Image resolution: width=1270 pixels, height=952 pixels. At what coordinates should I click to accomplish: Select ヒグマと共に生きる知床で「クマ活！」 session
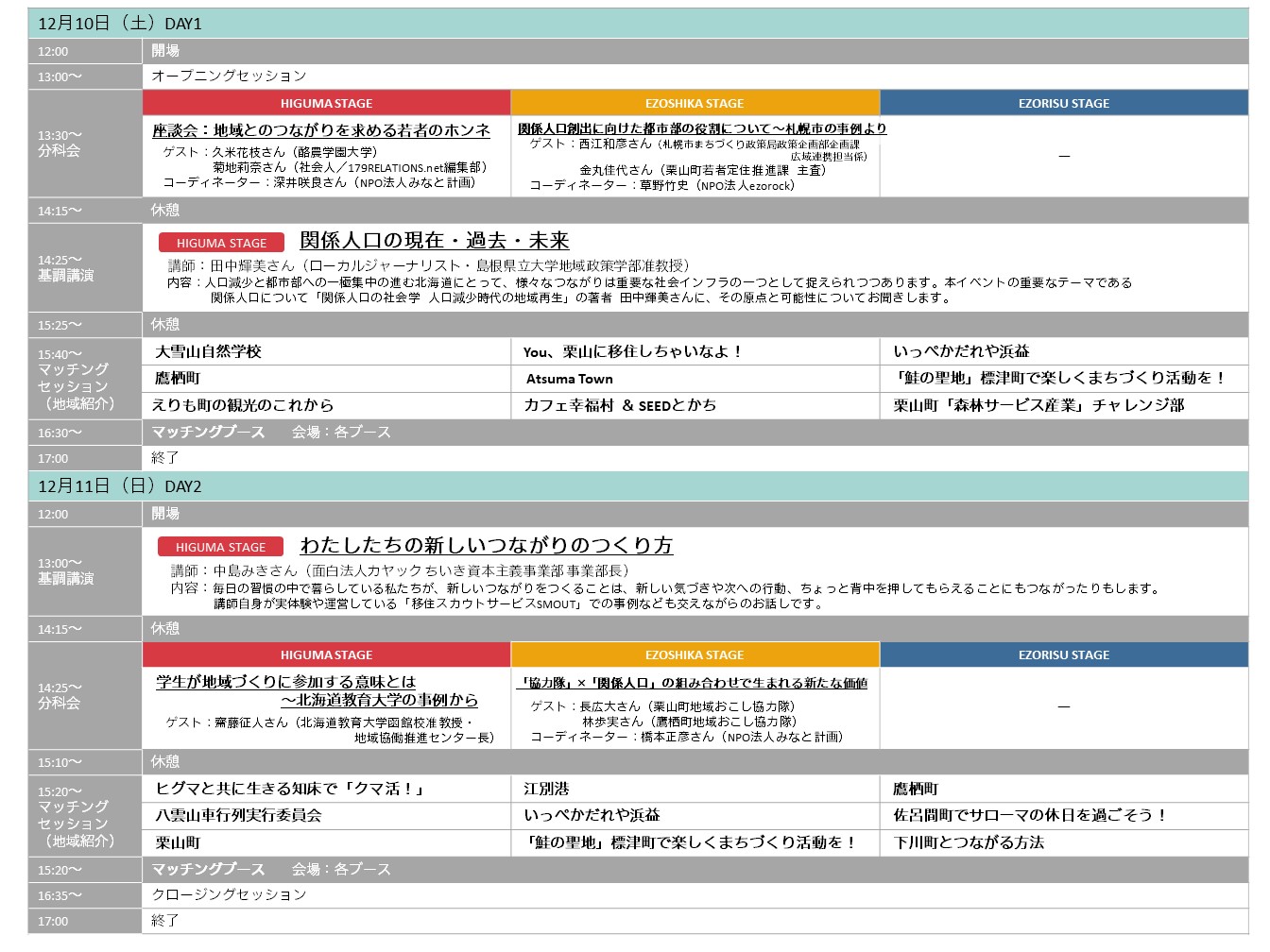coord(290,789)
